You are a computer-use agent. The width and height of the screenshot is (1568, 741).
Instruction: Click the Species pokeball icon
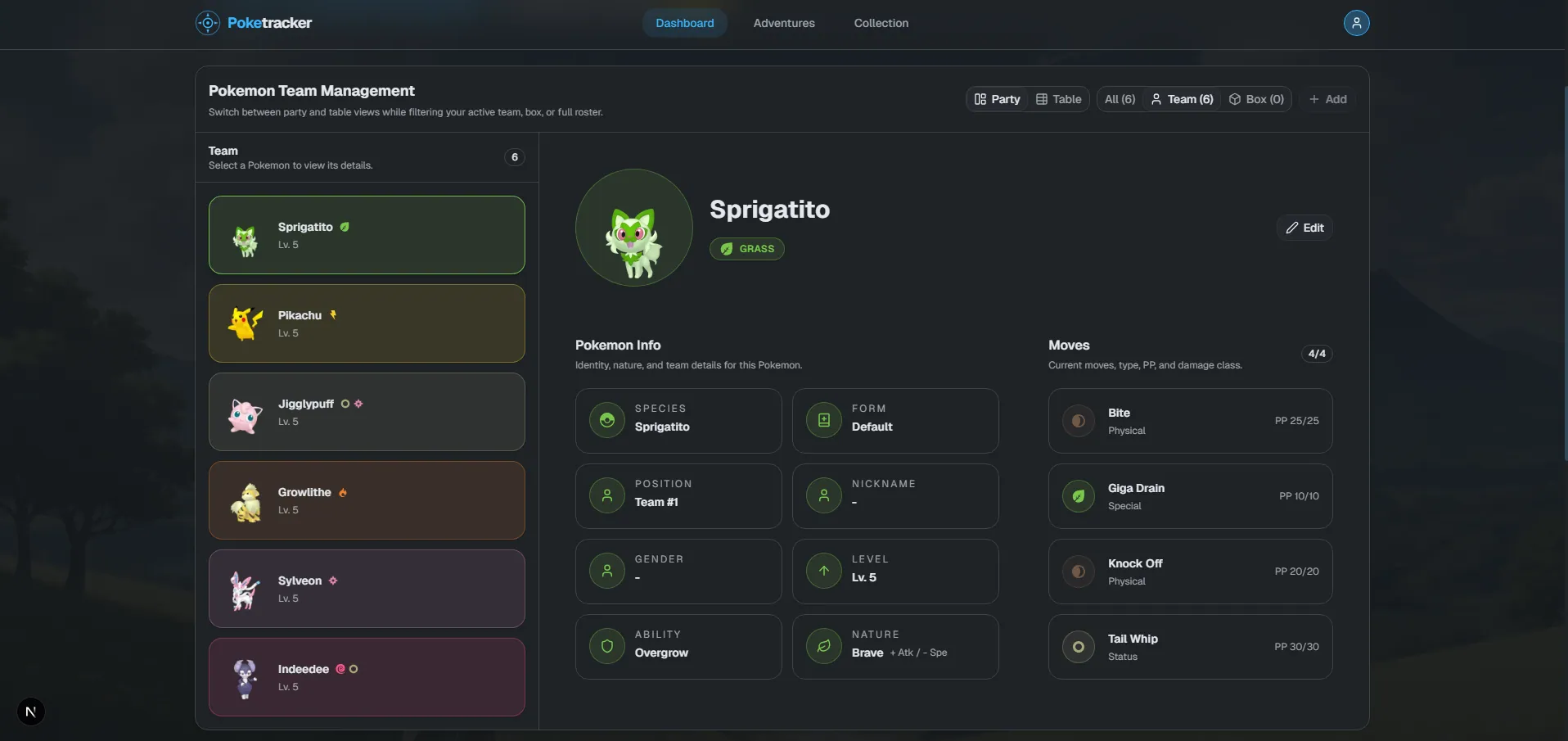[x=607, y=420]
